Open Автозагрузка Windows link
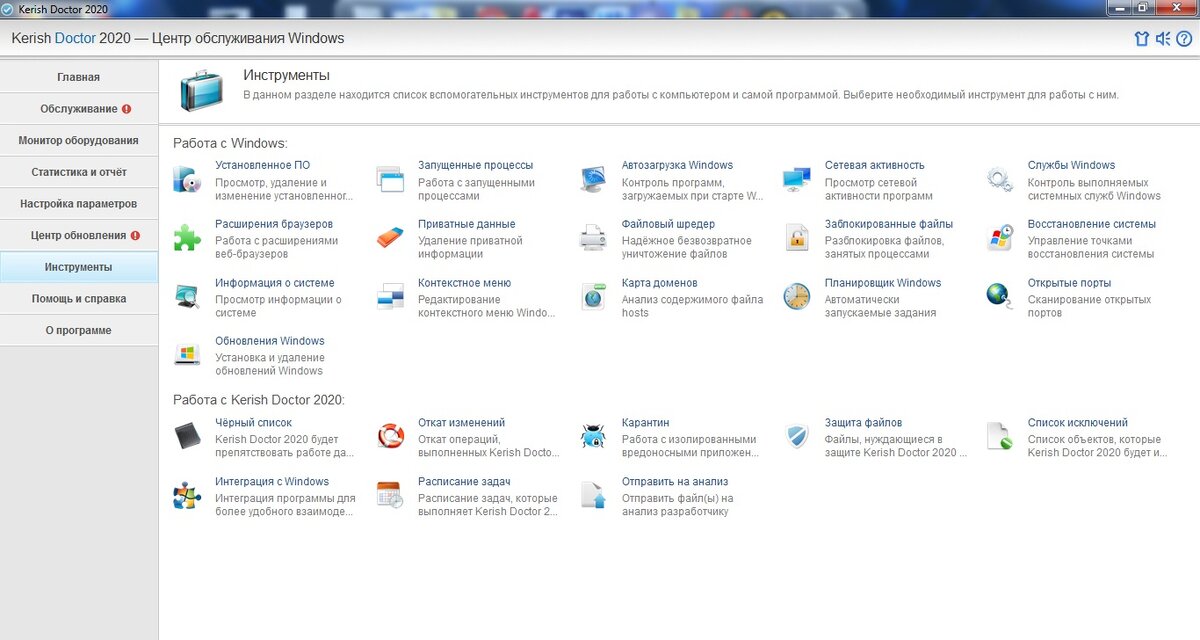The image size is (1200, 640). coord(677,166)
